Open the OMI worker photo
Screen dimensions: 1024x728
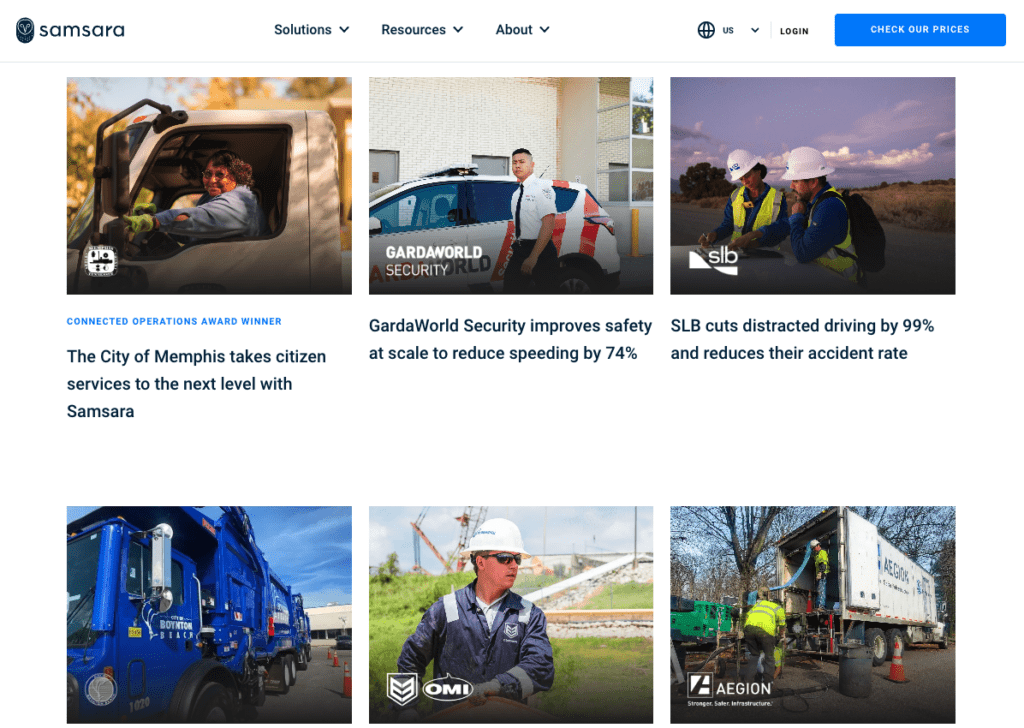[x=511, y=614]
